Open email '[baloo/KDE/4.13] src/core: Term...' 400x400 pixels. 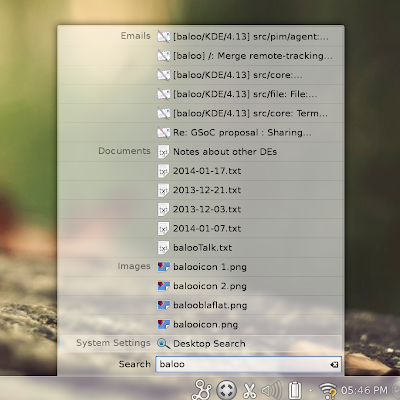pos(201,113)
